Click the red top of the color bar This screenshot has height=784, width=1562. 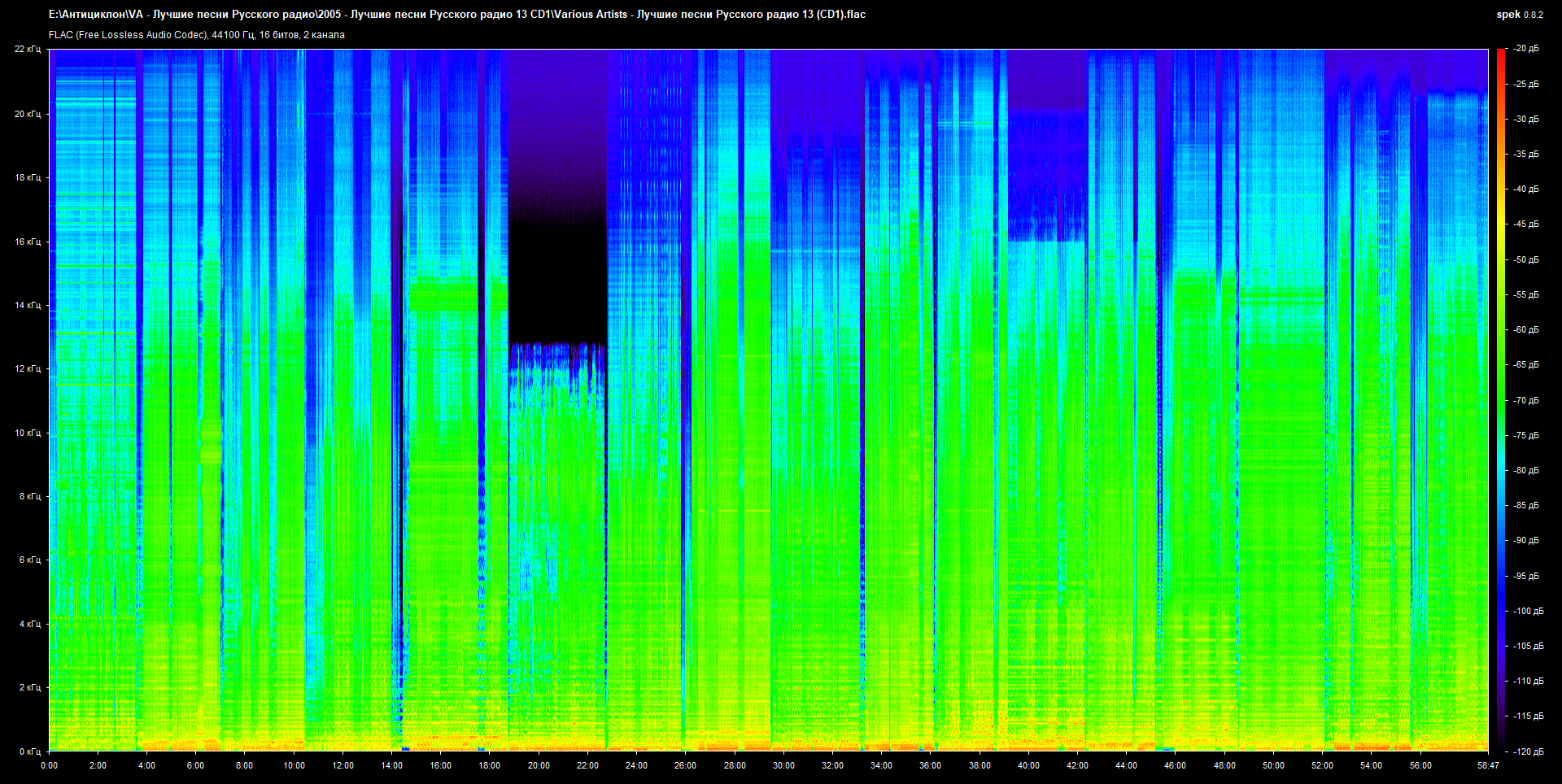point(1500,54)
